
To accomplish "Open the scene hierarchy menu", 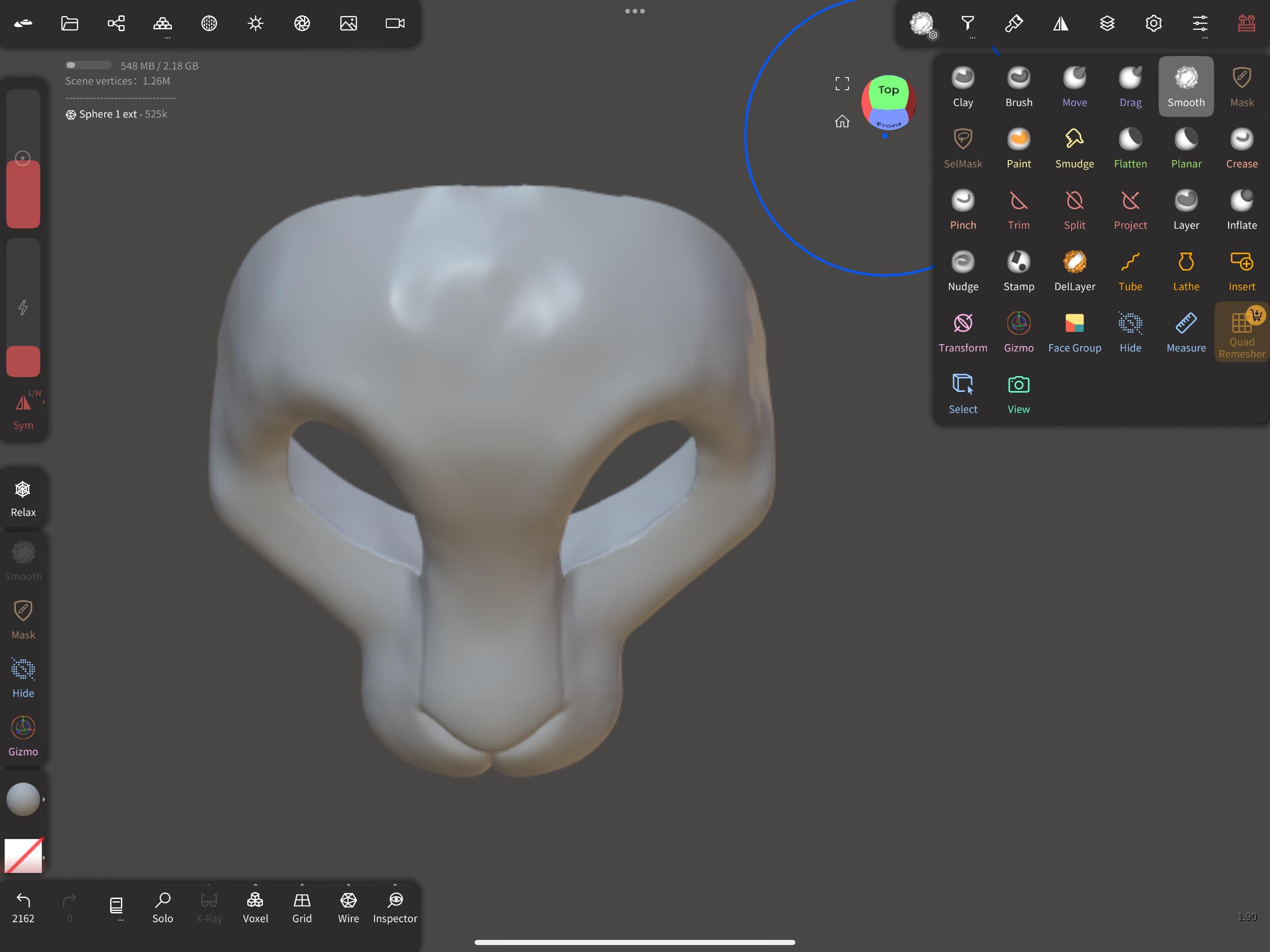I will pyautogui.click(x=116, y=23).
